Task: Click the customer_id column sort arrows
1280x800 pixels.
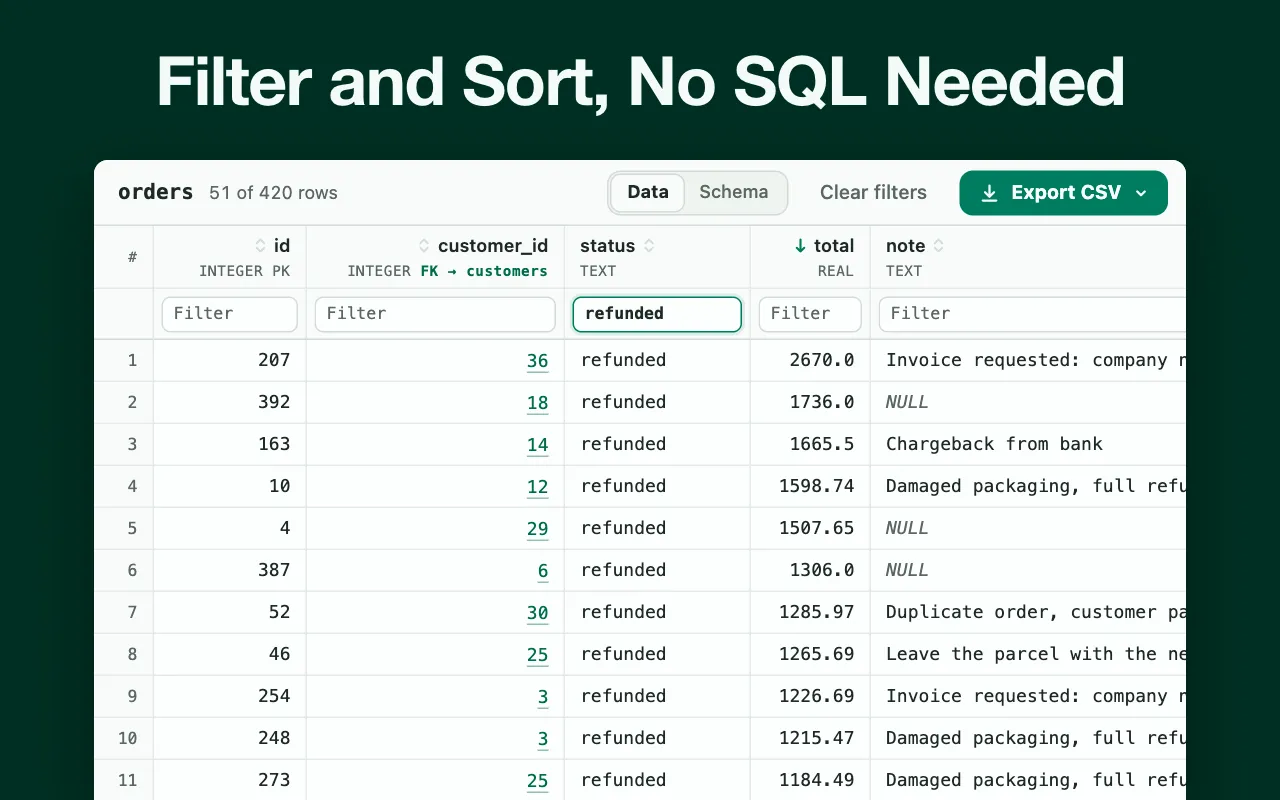Action: tap(424, 246)
